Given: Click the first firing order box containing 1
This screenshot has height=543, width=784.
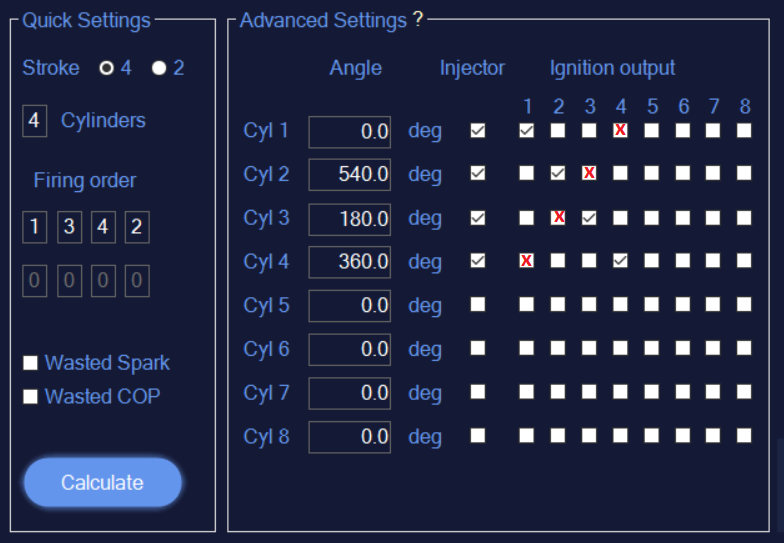Looking at the screenshot, I should (x=34, y=227).
